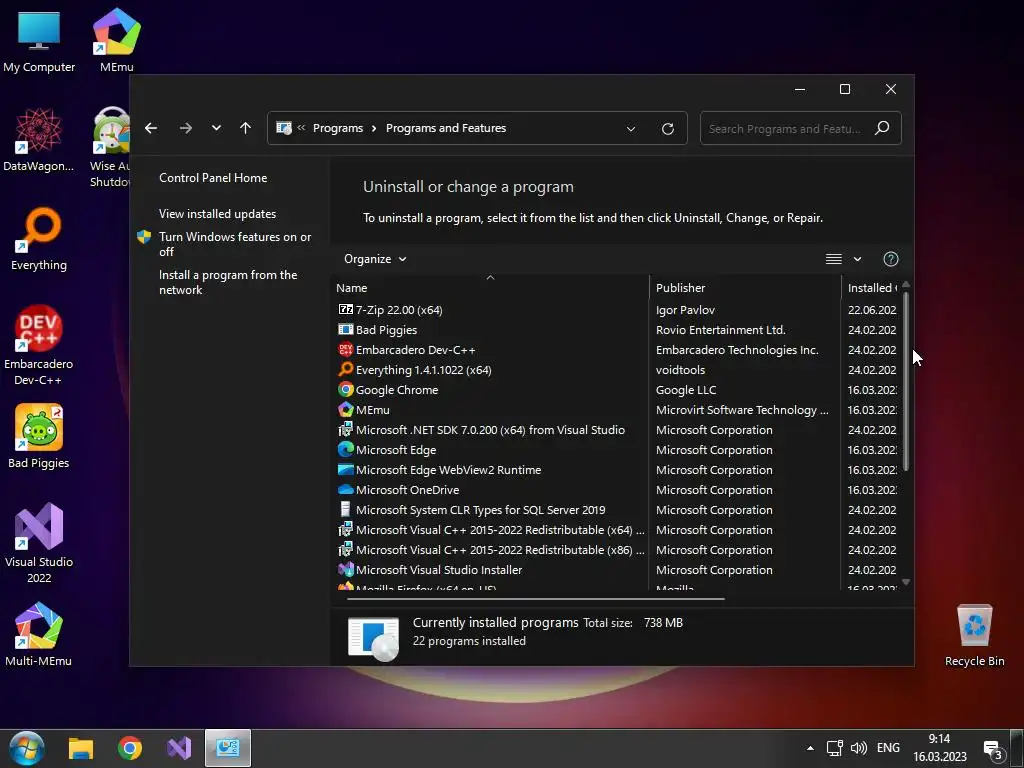Select the Everything 1.4.1.1022 list icon
The image size is (1024, 768).
pos(345,370)
